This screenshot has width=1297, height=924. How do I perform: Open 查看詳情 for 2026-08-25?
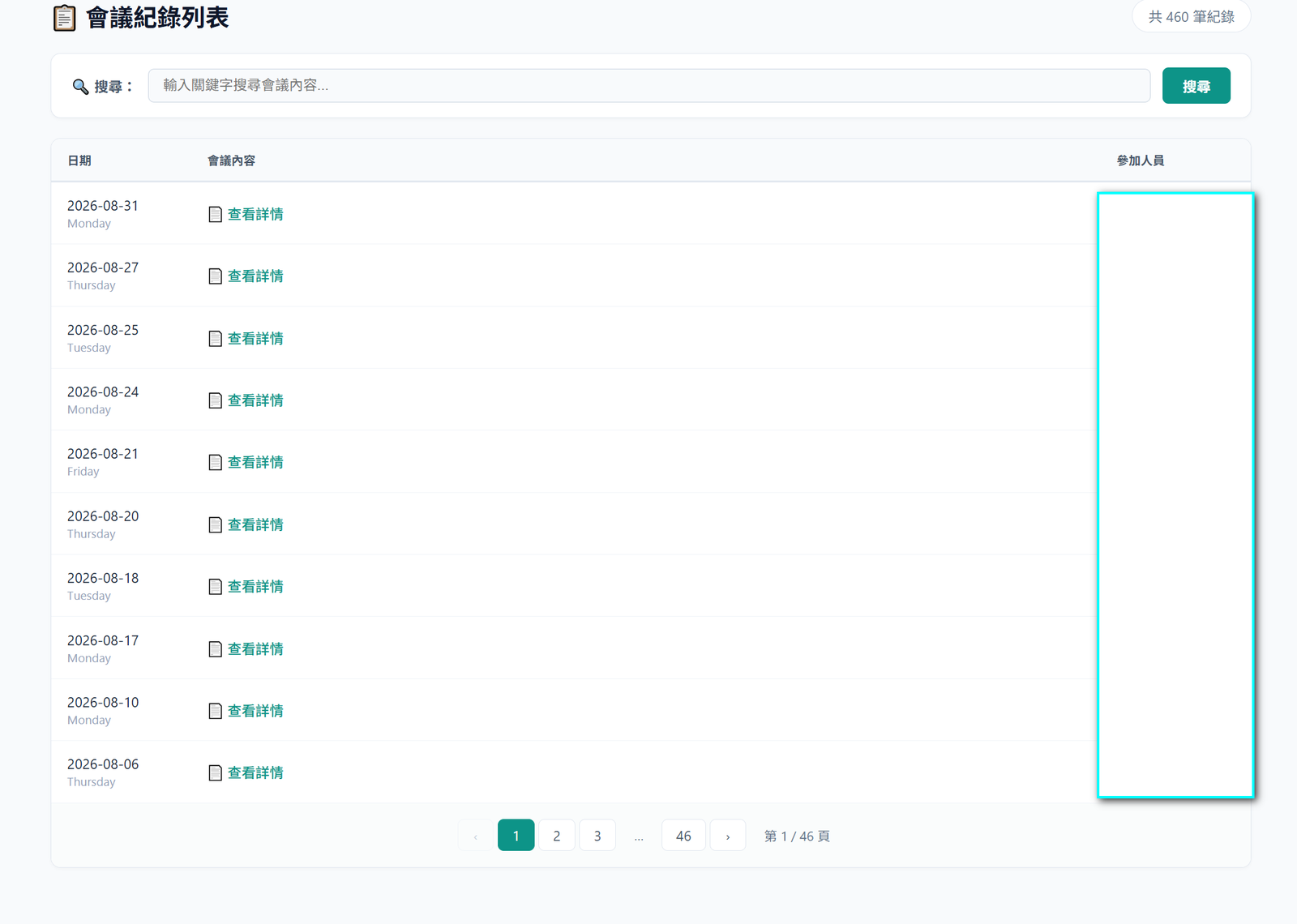tap(255, 339)
